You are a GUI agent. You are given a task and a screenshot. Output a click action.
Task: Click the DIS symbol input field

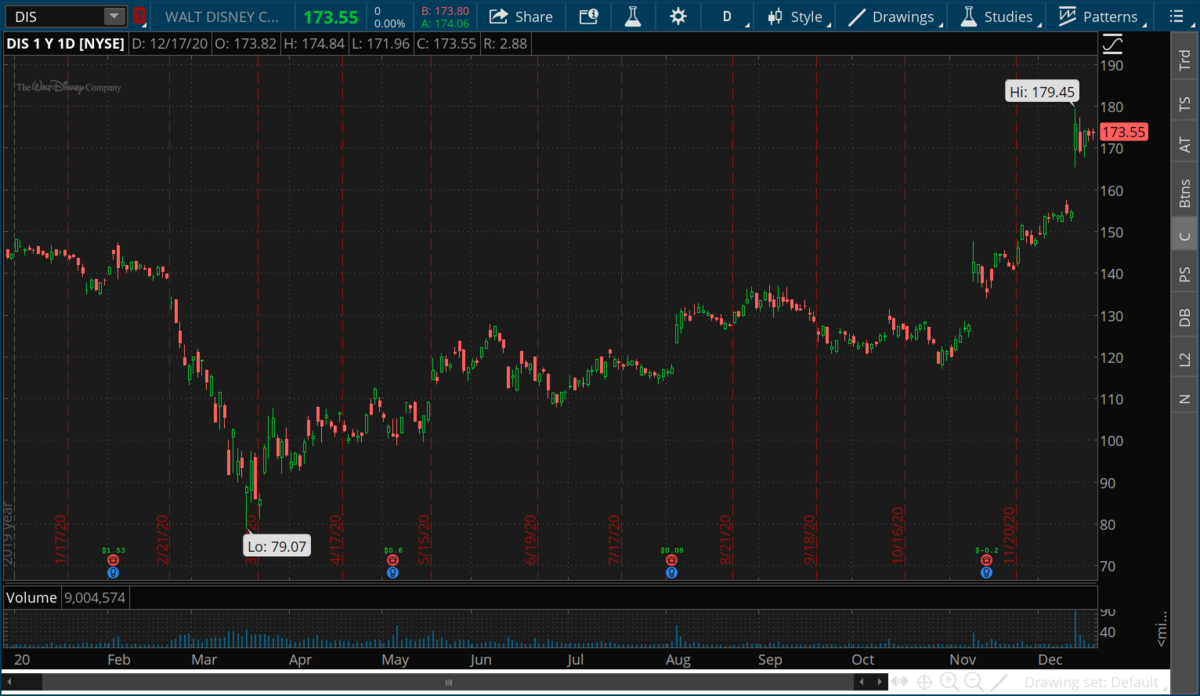(54, 17)
